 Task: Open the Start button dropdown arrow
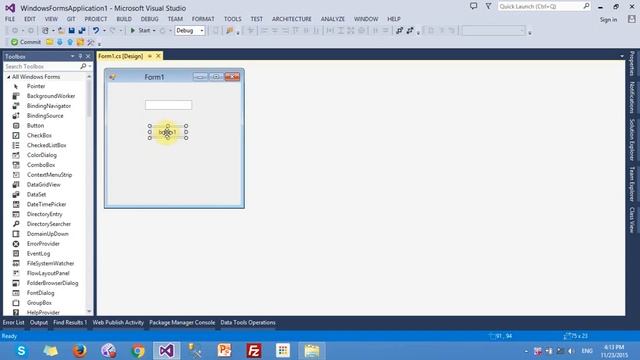tap(154, 31)
